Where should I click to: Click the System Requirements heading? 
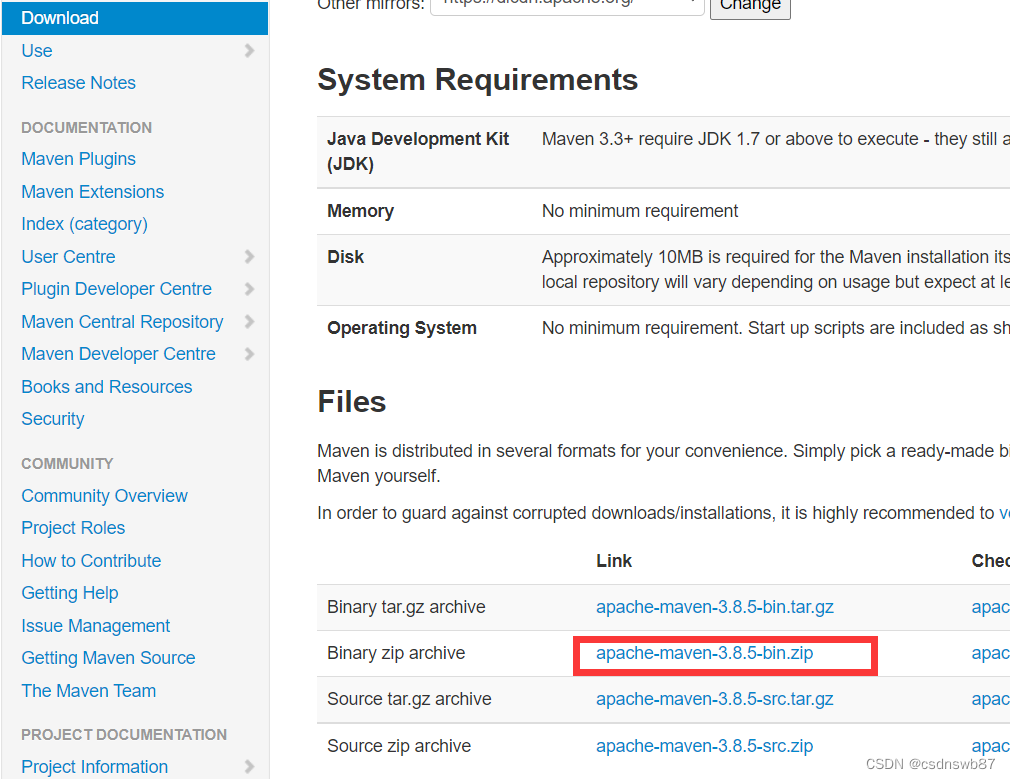(477, 80)
